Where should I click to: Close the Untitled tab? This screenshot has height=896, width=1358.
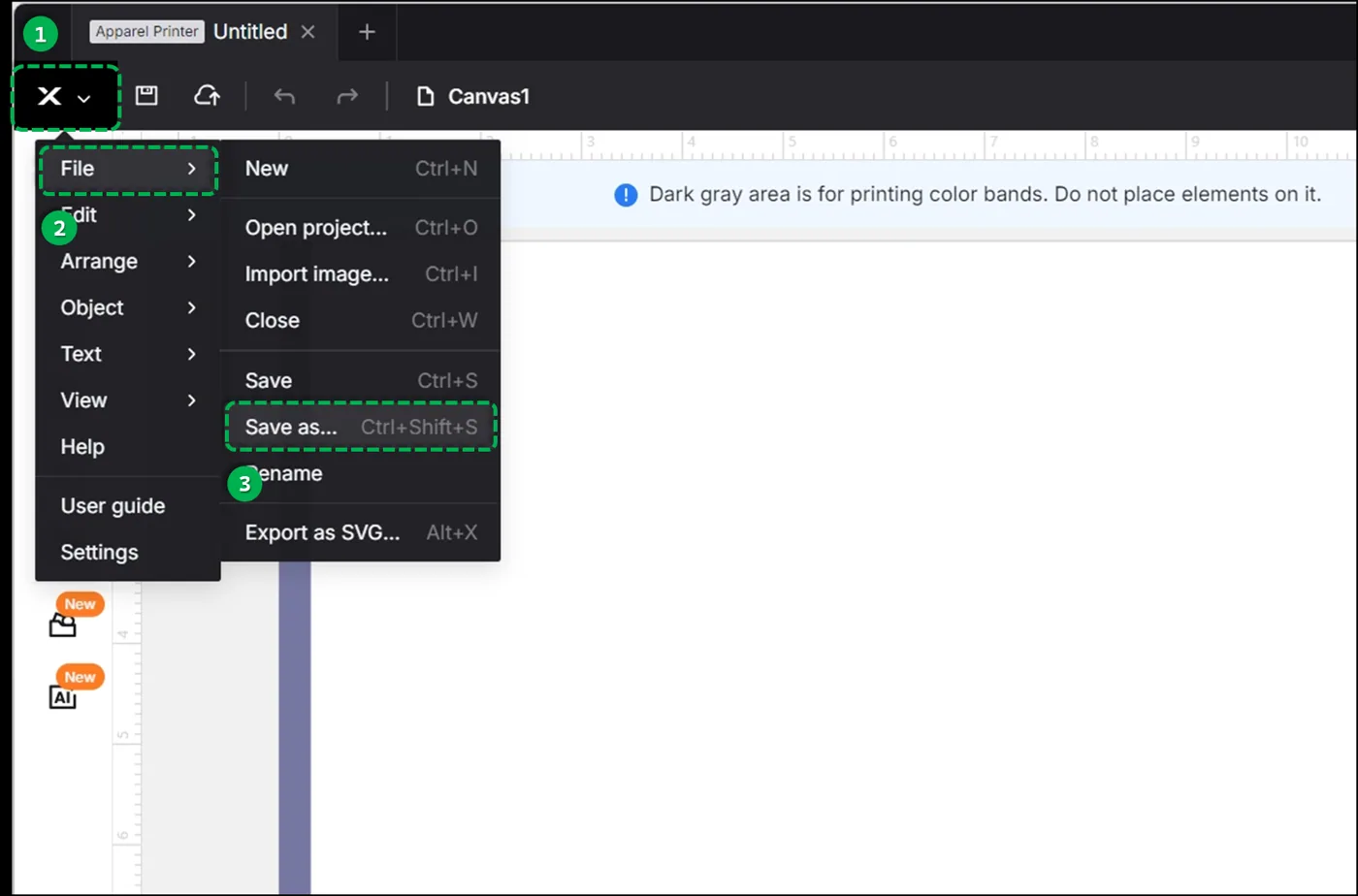(x=307, y=32)
